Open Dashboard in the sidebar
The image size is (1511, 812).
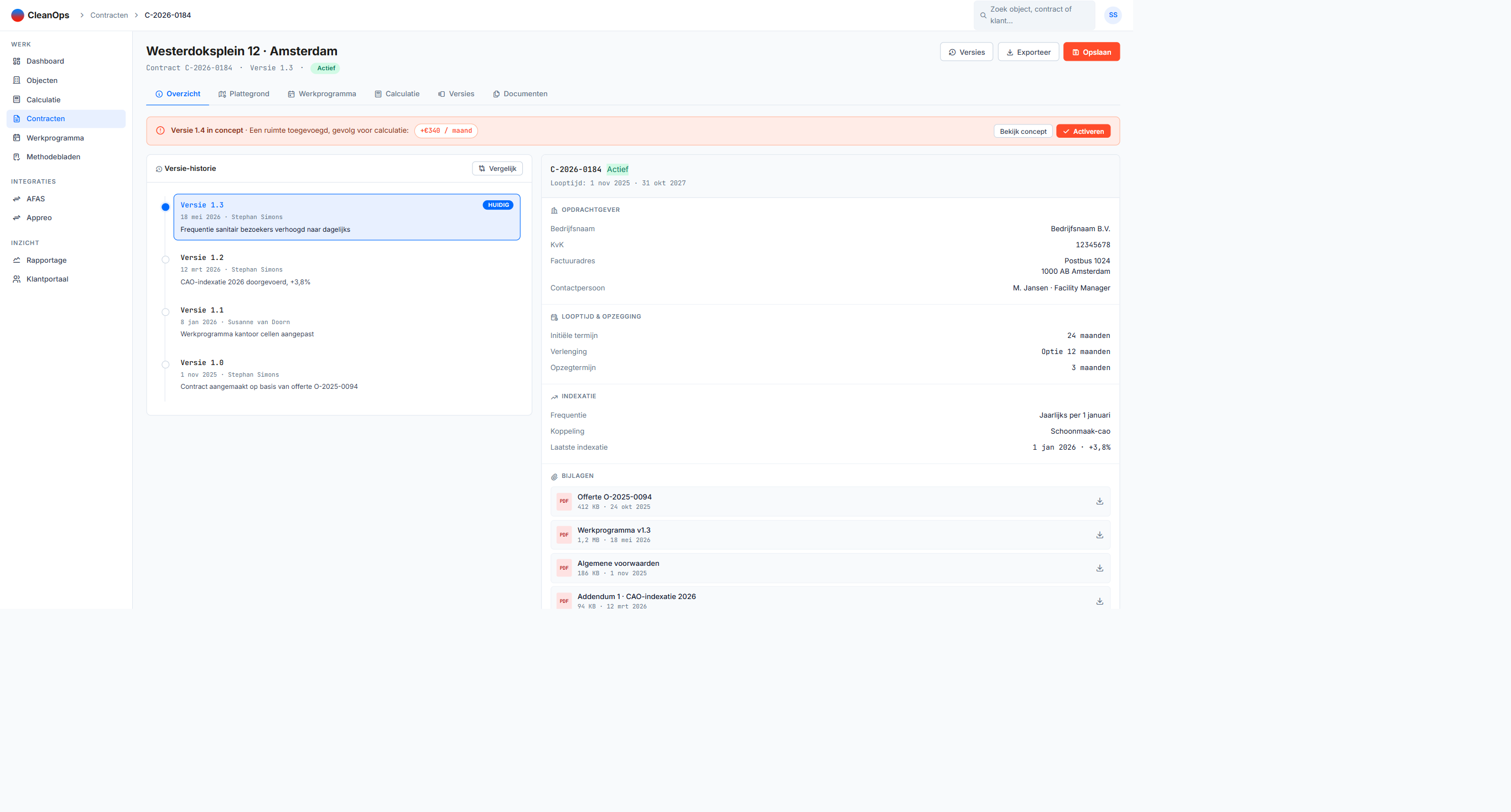point(66,61)
